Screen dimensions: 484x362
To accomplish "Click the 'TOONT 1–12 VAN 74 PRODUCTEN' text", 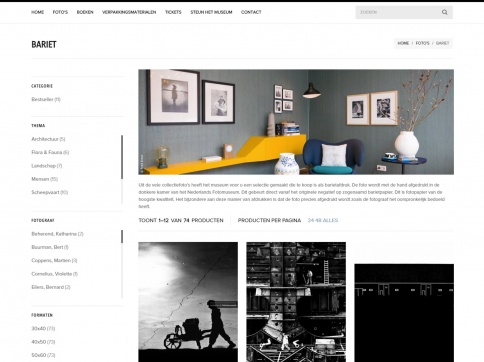I will click(x=181, y=220).
